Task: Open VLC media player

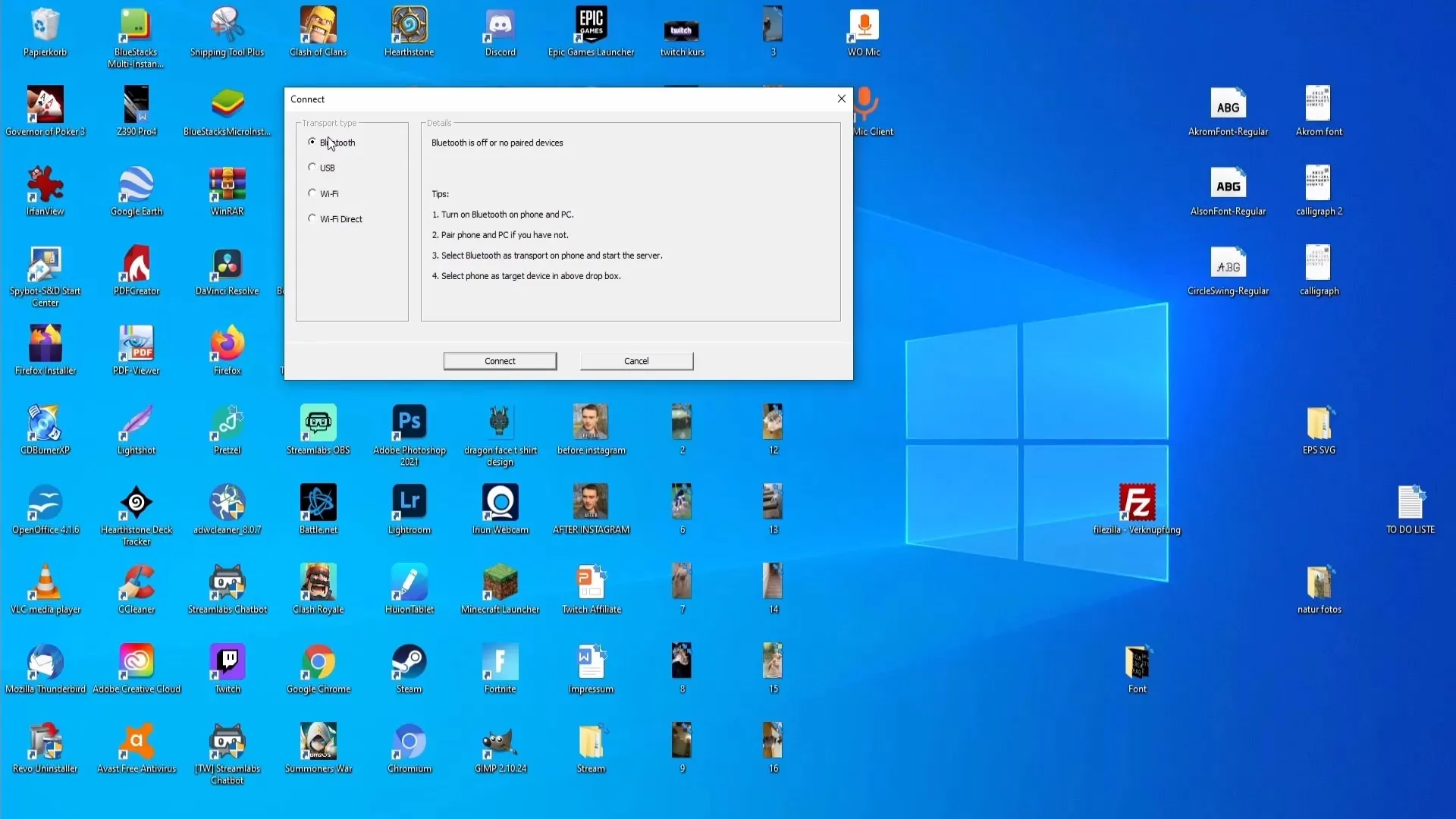Action: [x=45, y=589]
